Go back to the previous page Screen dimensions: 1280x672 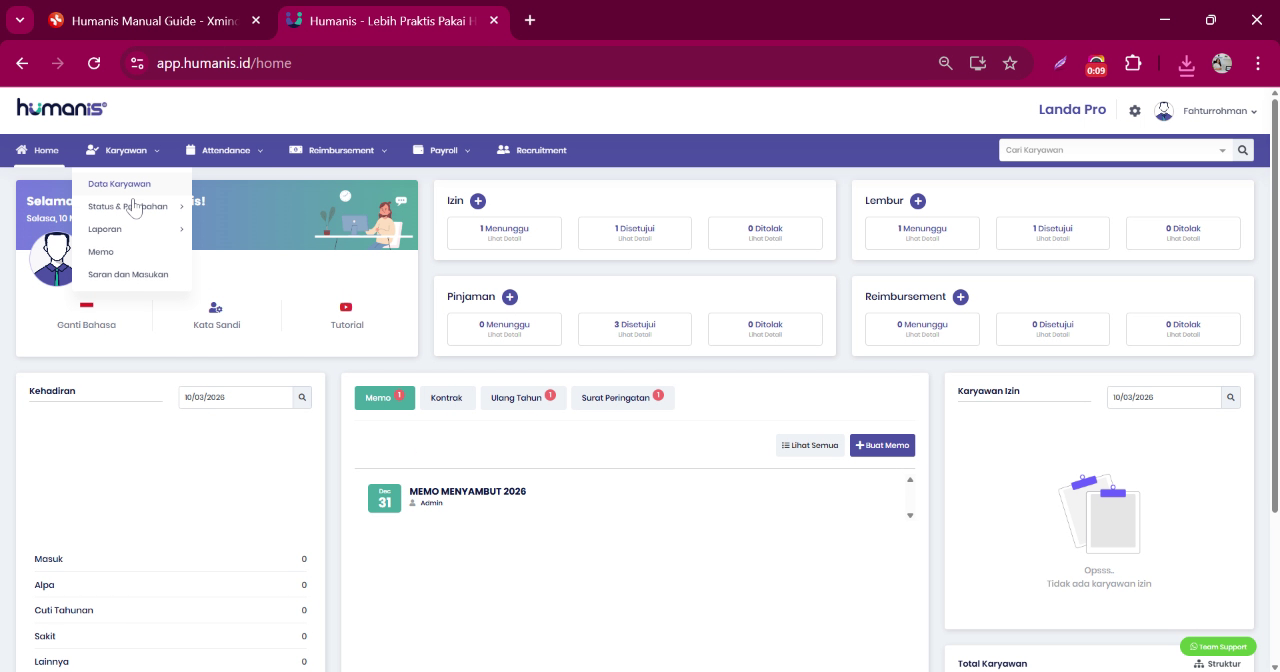[x=22, y=63]
